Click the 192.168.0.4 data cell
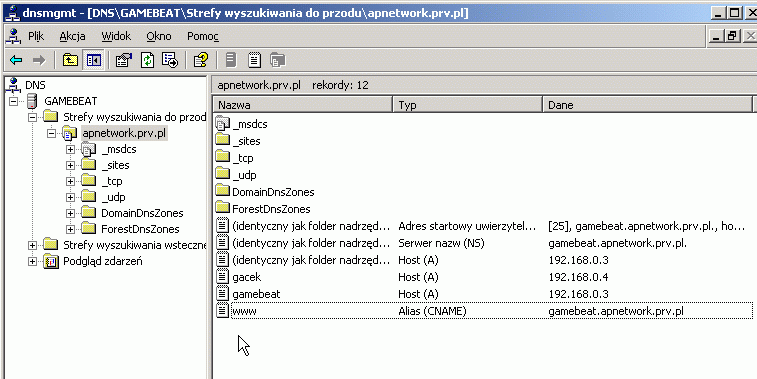The height and width of the screenshot is (379, 757). tap(578, 277)
